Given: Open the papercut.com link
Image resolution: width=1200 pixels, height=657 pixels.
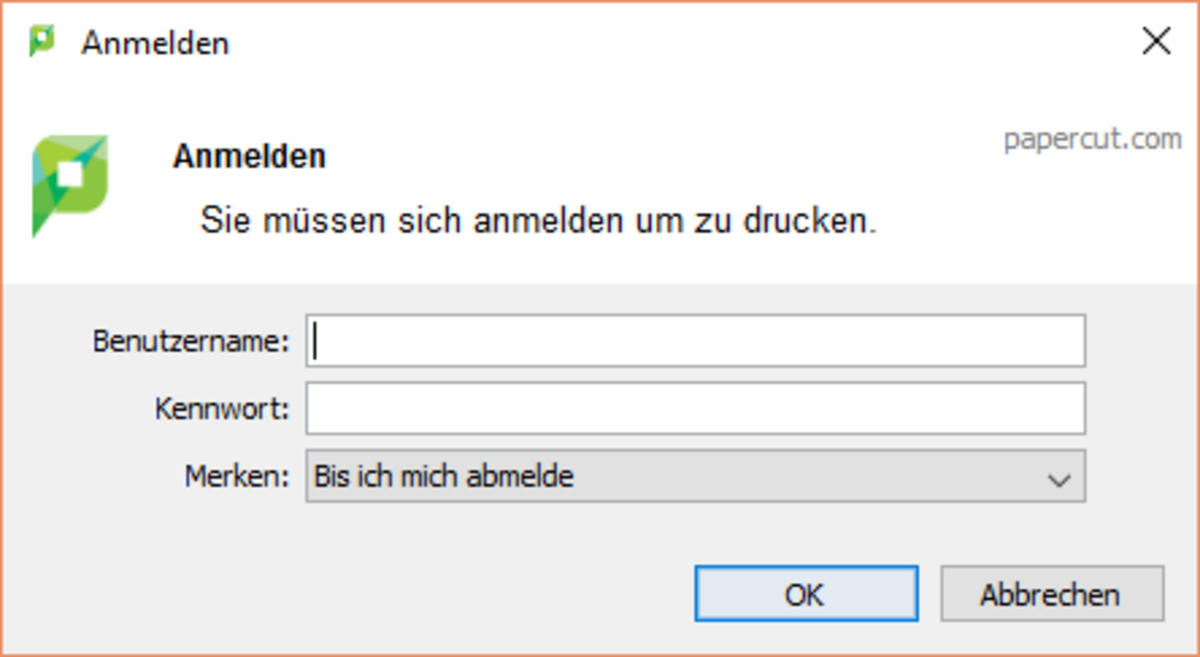Looking at the screenshot, I should [1092, 139].
